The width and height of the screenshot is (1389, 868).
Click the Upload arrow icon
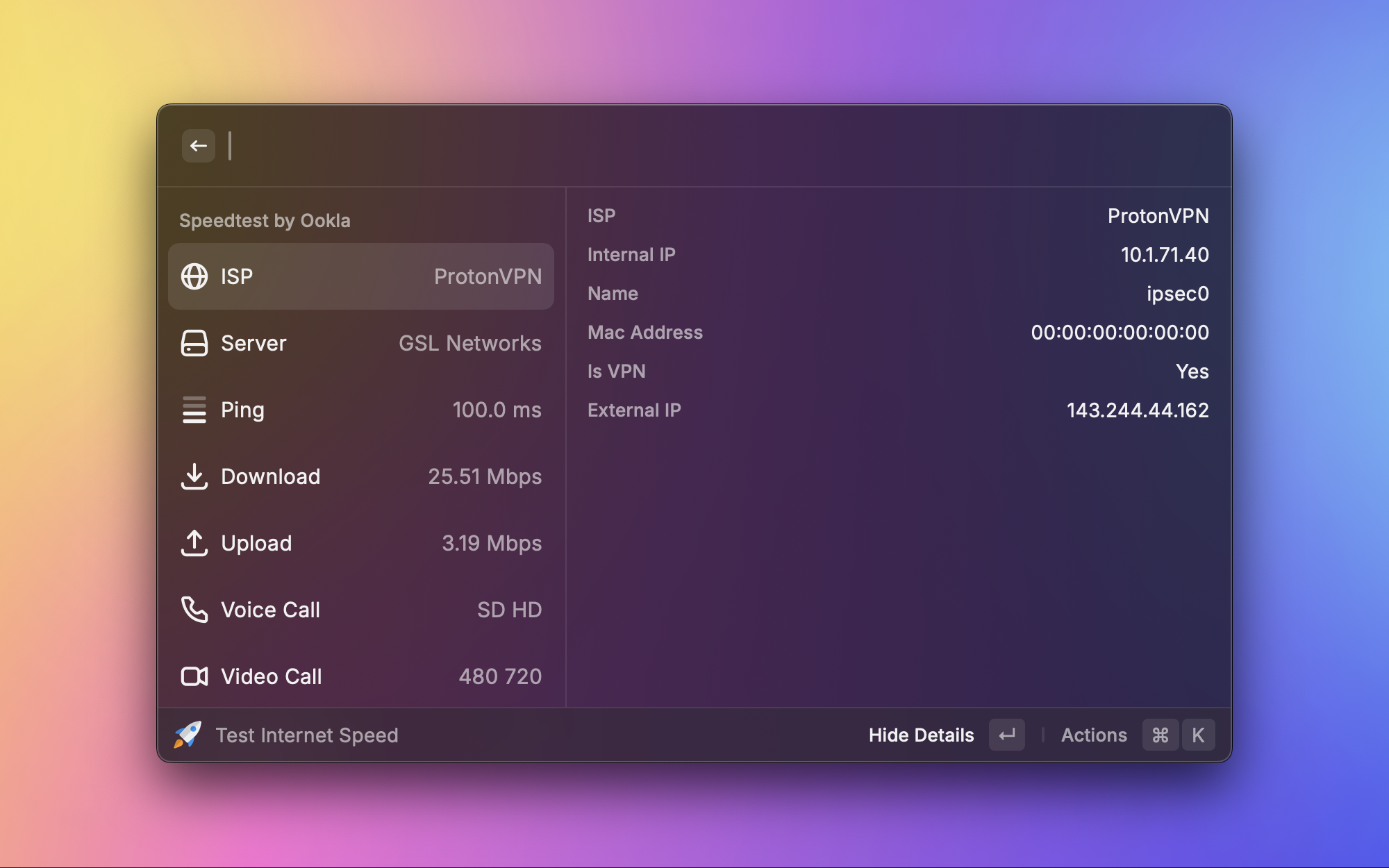(194, 543)
